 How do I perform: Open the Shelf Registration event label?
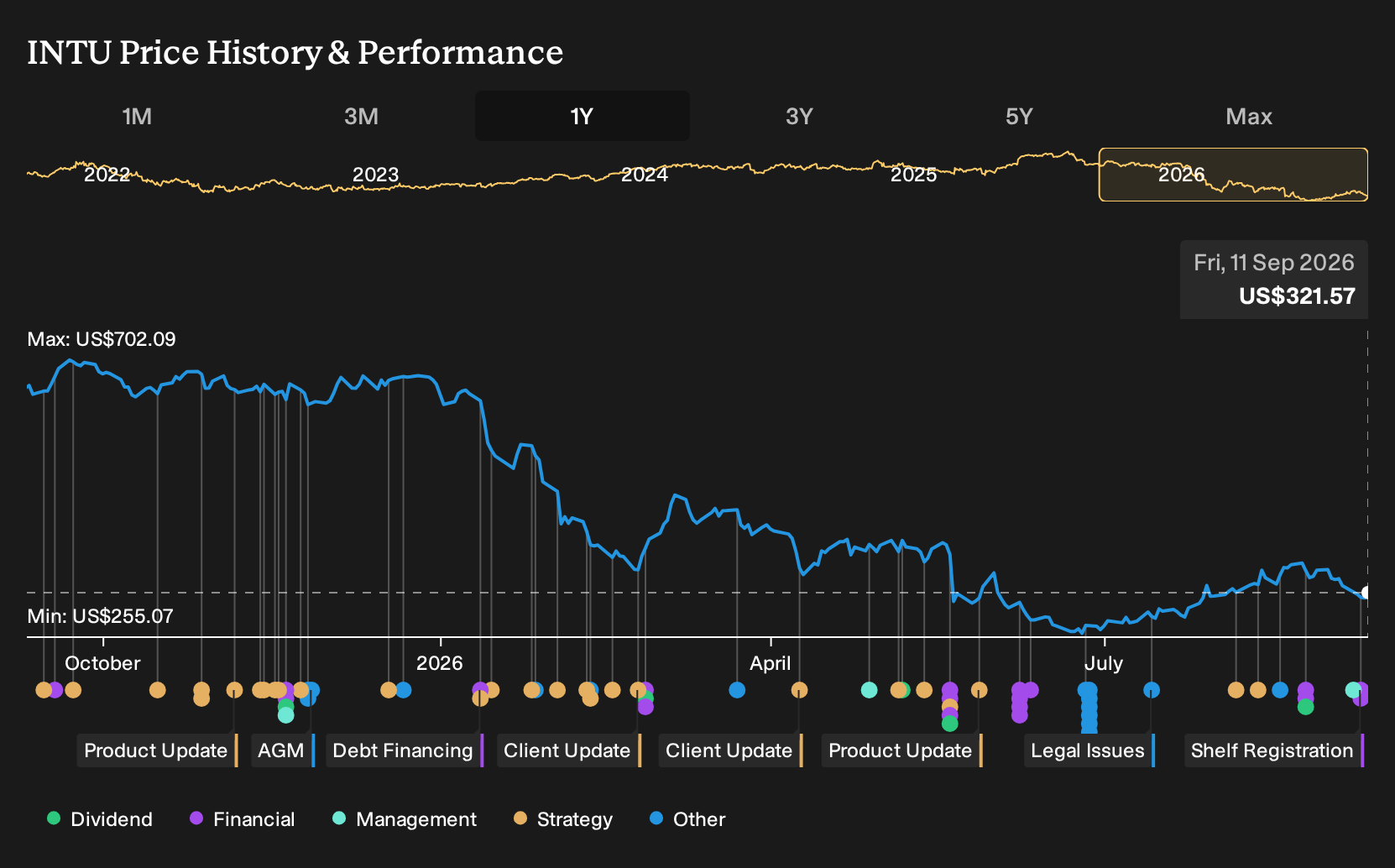tap(1274, 750)
